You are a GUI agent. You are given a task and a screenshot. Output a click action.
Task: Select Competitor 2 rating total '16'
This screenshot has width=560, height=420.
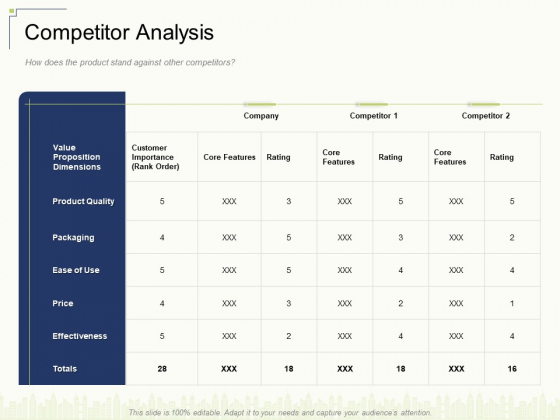point(512,369)
